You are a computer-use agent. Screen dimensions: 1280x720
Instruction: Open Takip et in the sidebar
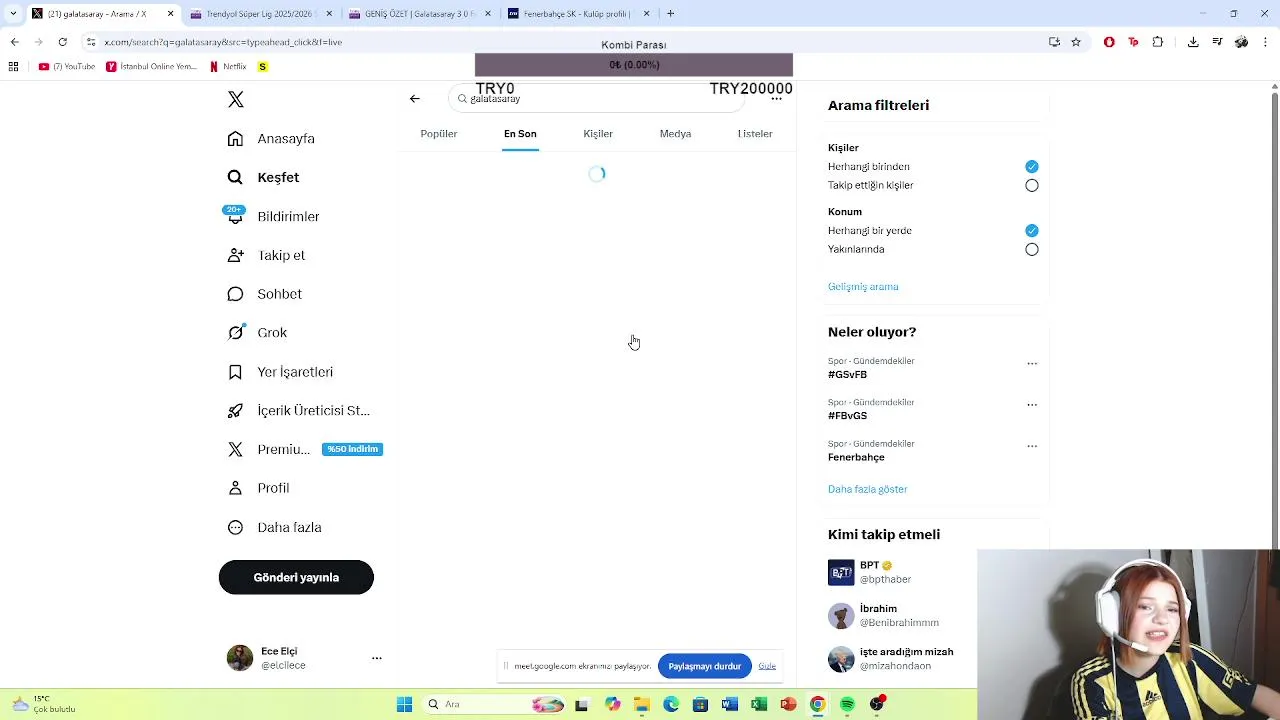(266, 255)
